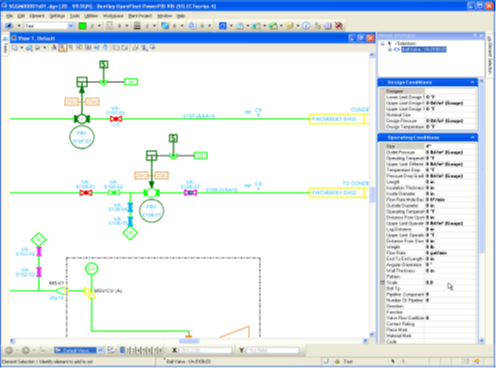
Task: Click the FBV 0108-01 instrument bubble
Action: tap(151, 211)
